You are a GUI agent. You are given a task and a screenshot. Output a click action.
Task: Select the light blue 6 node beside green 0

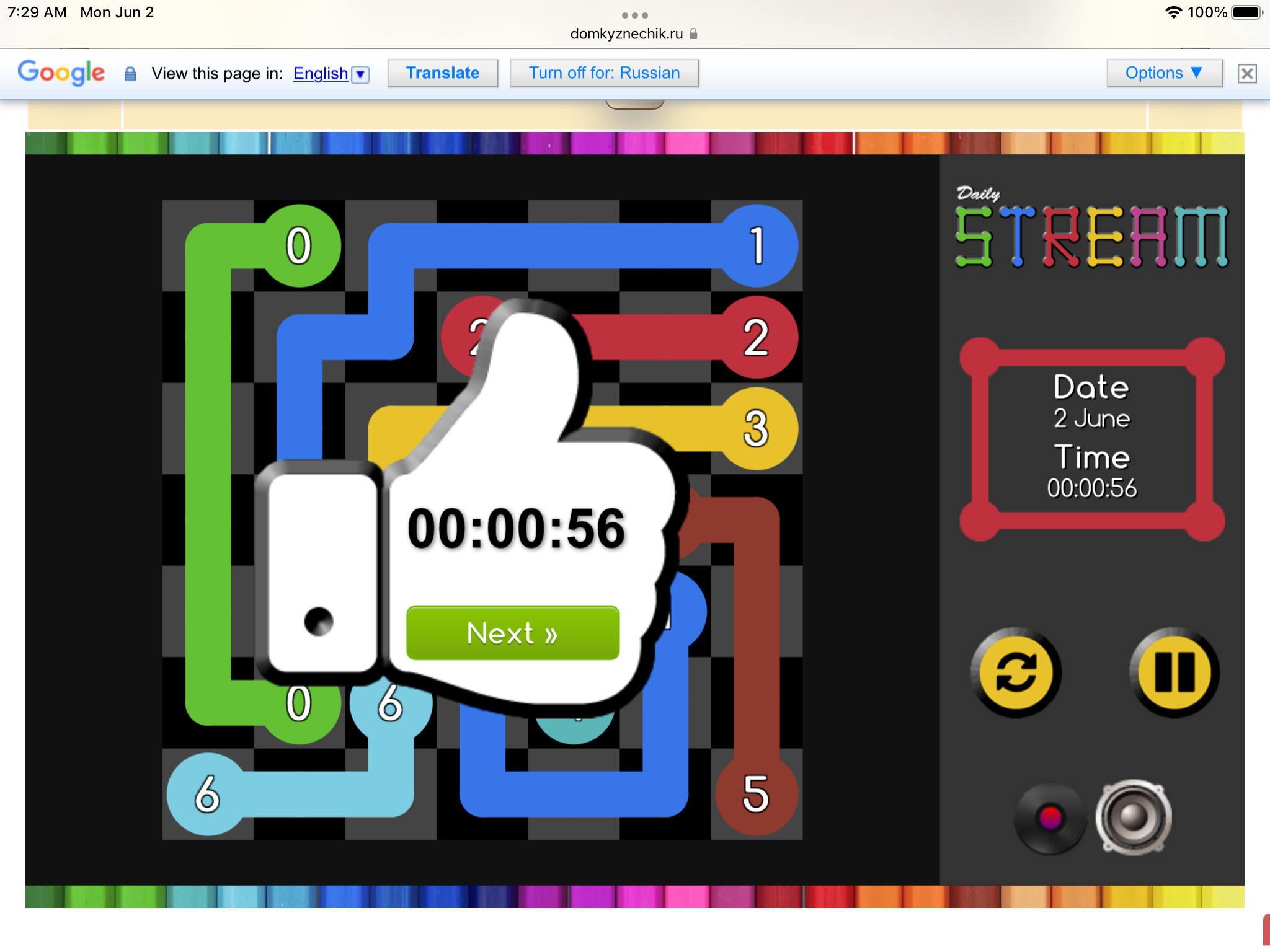391,705
